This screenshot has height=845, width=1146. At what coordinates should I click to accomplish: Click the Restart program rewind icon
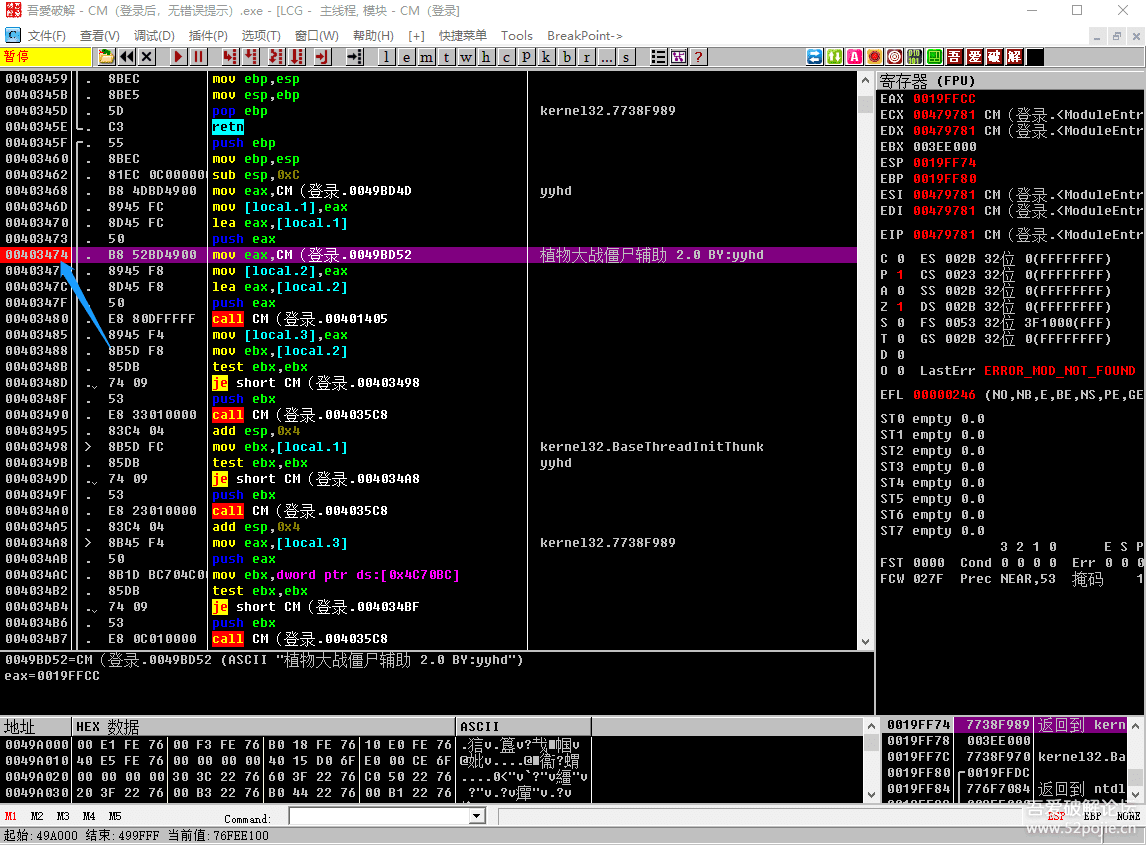pos(128,57)
